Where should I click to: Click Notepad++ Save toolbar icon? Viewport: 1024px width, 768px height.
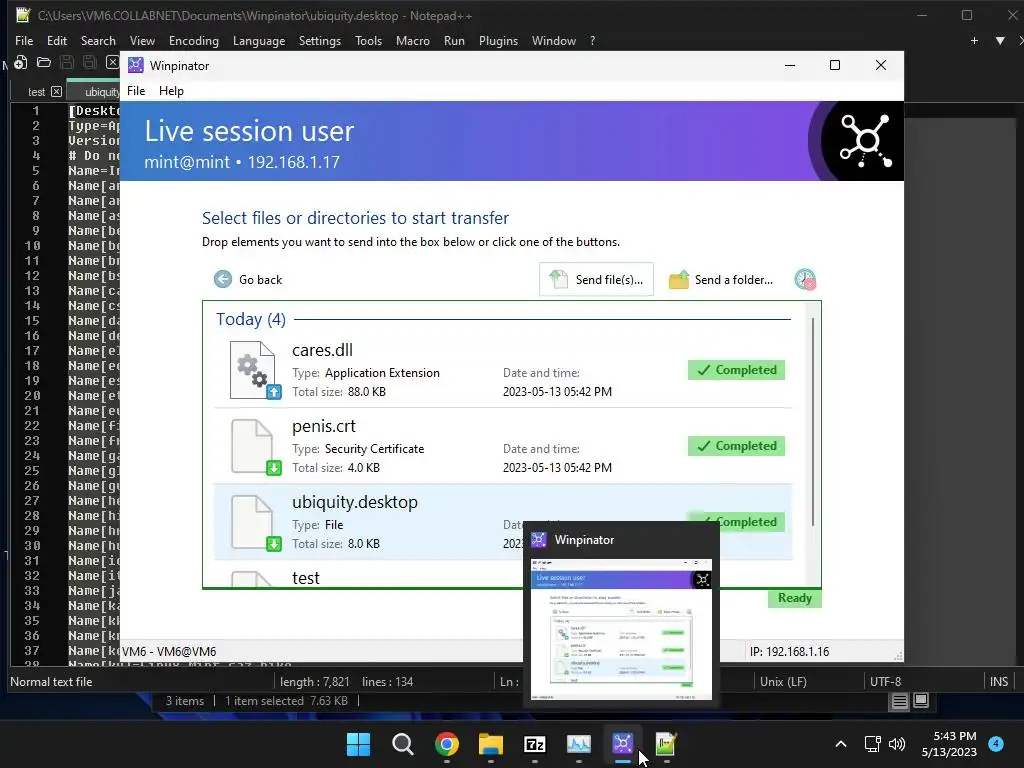[x=67, y=63]
